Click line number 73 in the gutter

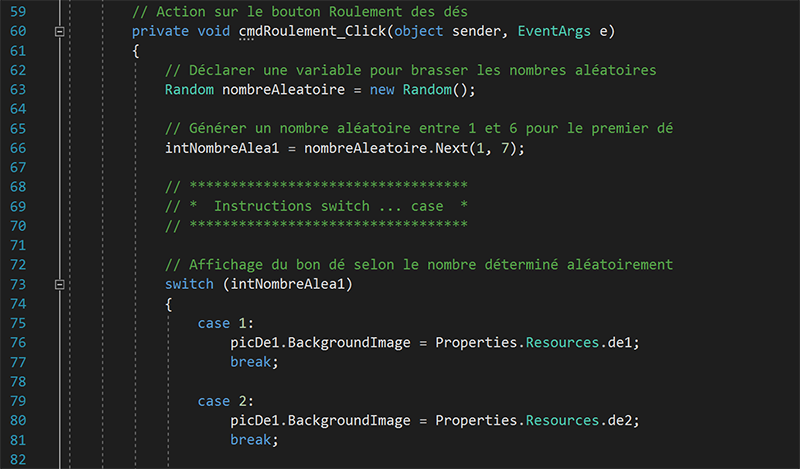click(x=18, y=284)
